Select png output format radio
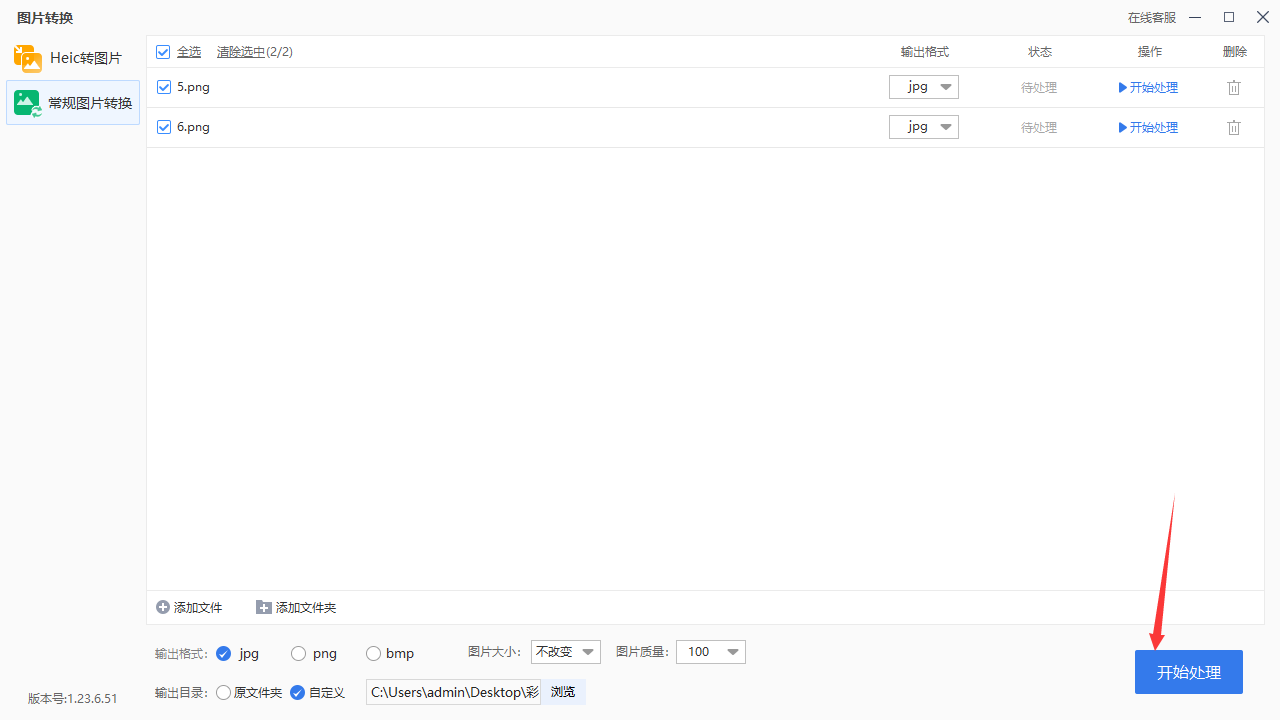This screenshot has height=720, width=1280. tap(298, 653)
